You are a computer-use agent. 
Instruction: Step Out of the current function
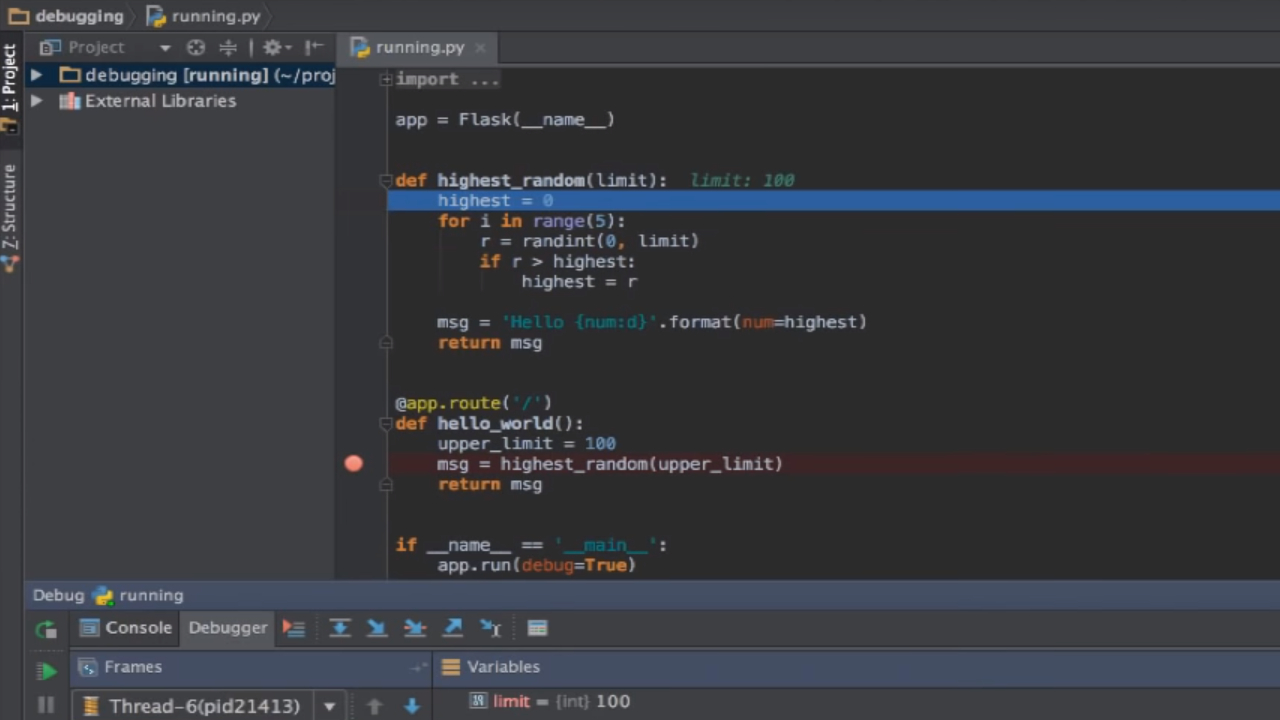452,627
